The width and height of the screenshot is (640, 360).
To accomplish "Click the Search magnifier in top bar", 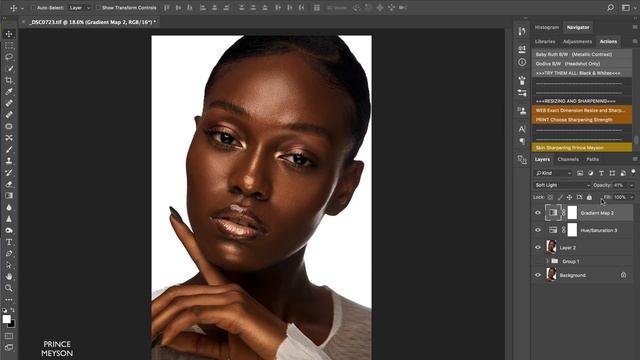I will [611, 7].
